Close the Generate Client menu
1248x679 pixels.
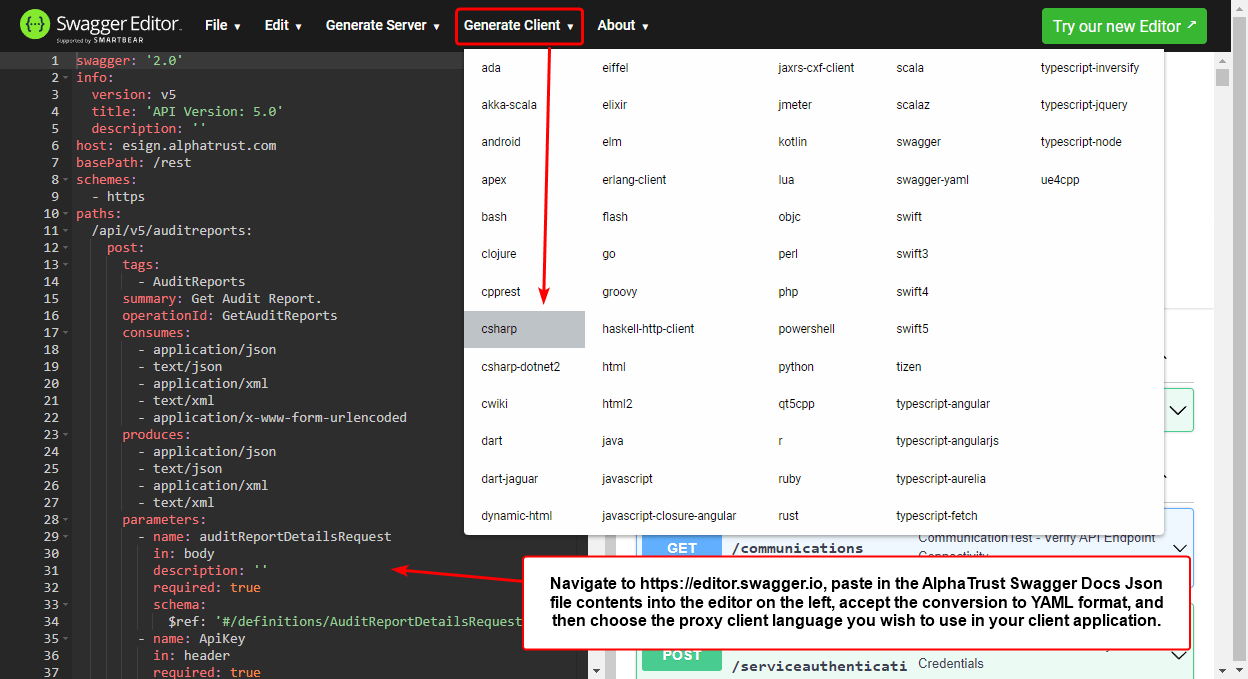[x=519, y=26]
